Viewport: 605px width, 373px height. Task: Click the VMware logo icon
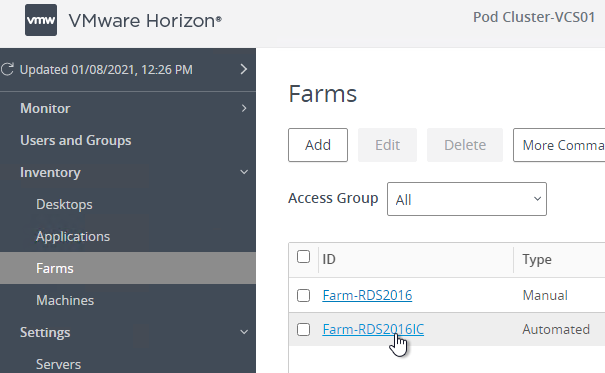(x=41, y=20)
